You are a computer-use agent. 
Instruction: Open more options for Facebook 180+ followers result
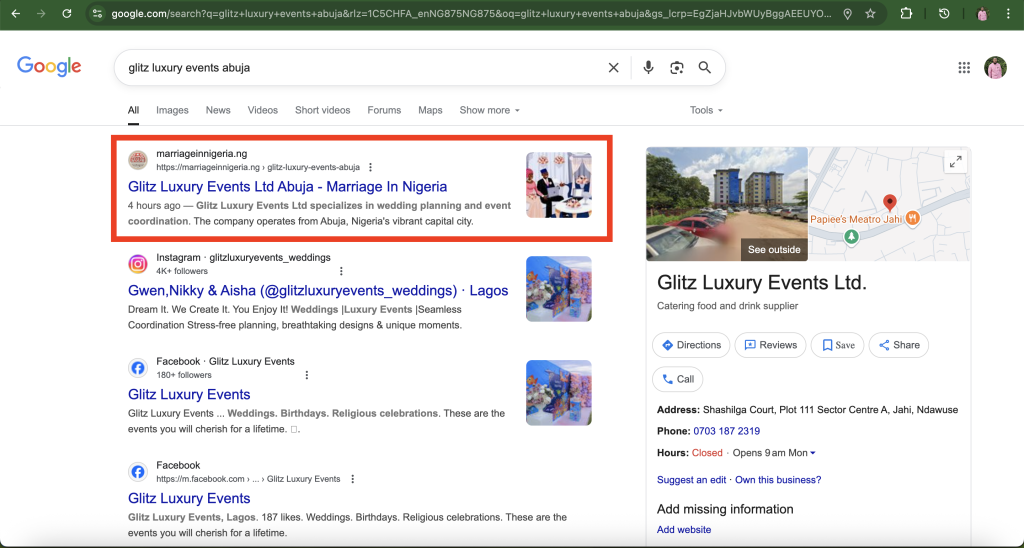(x=307, y=375)
